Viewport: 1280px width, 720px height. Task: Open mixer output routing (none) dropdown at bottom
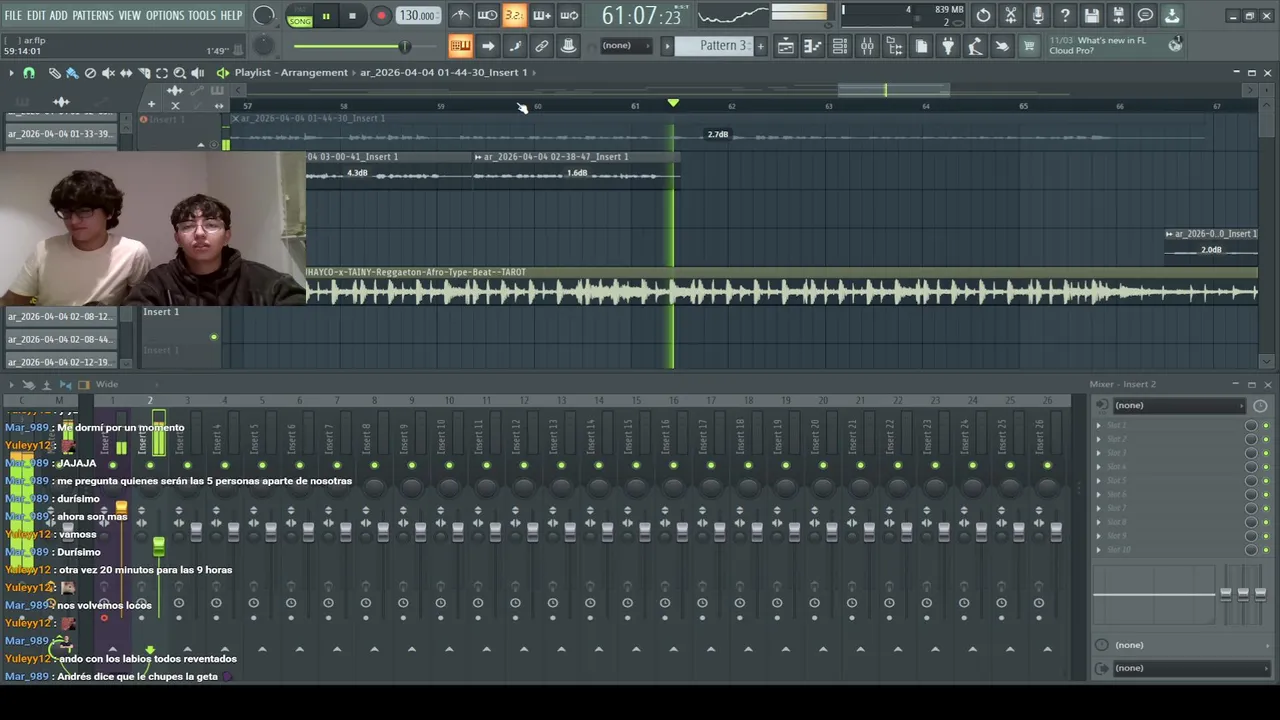point(1190,668)
